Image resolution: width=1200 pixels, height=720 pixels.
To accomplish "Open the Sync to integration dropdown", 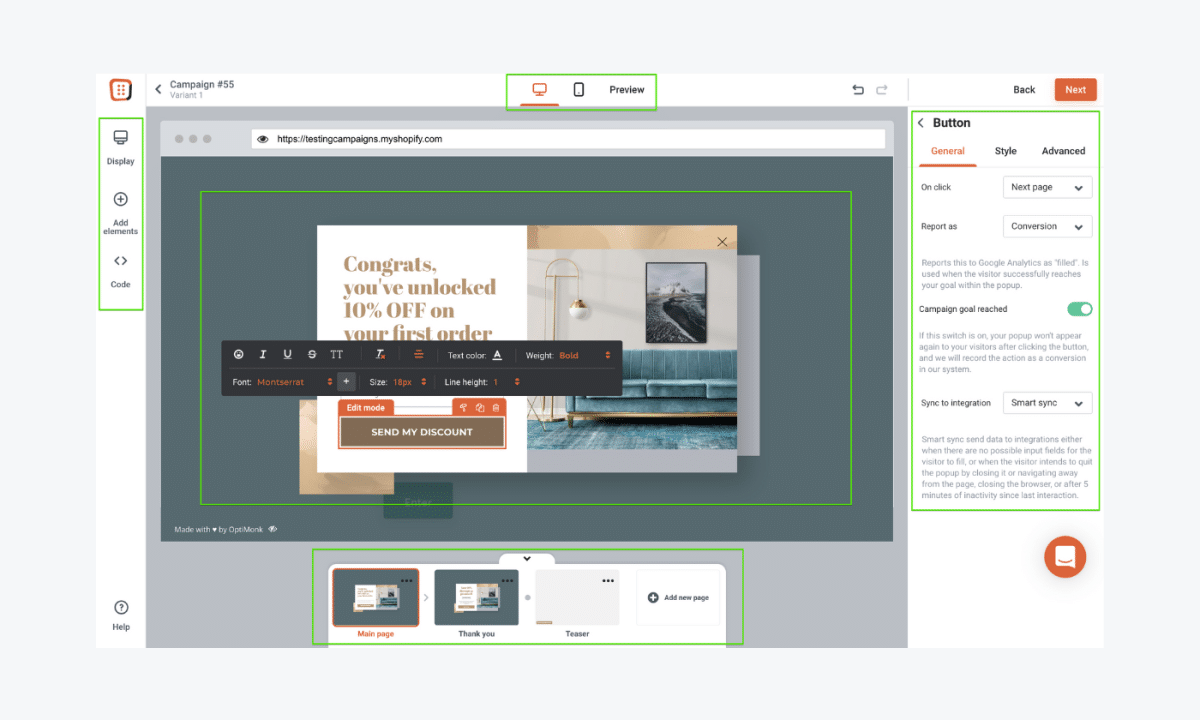I will (x=1047, y=402).
